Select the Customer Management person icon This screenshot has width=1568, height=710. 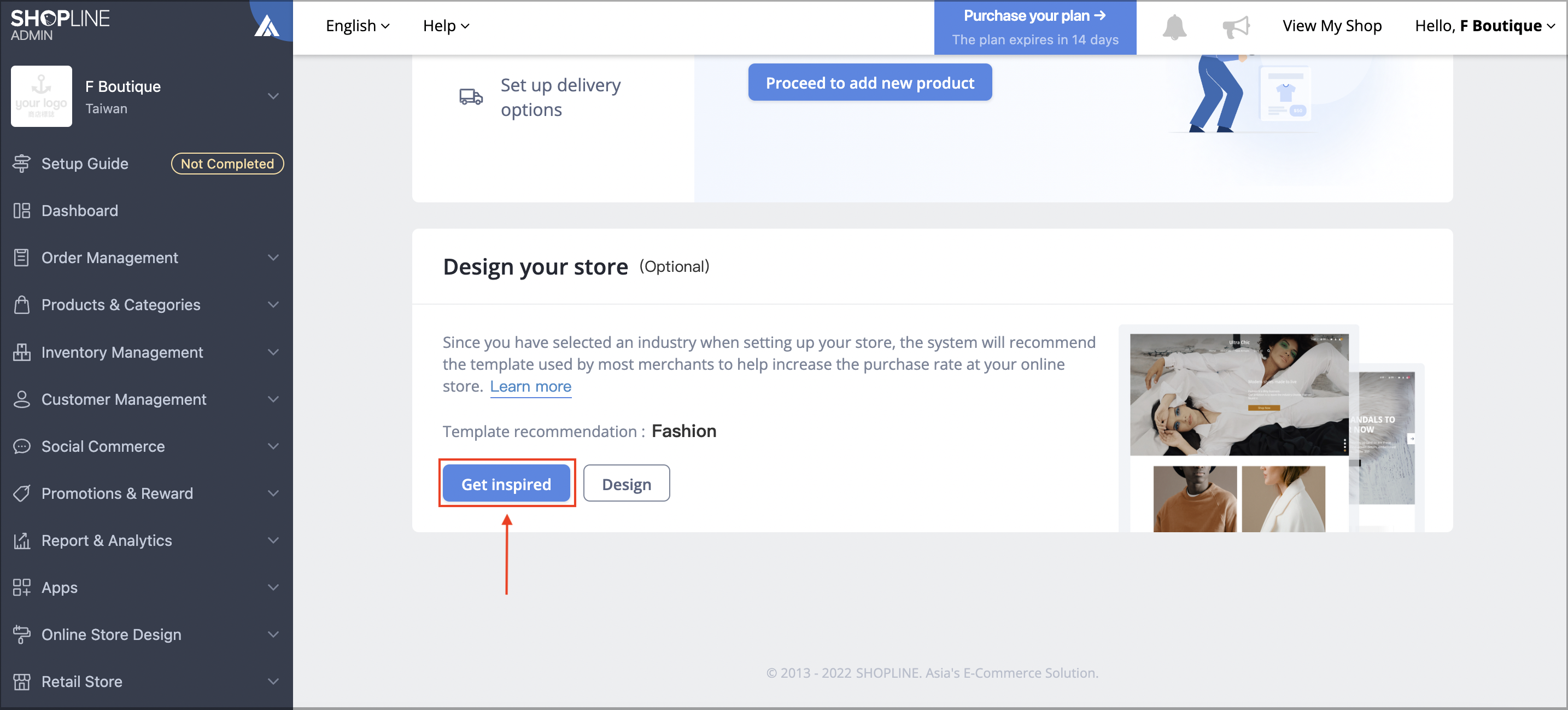pos(22,399)
